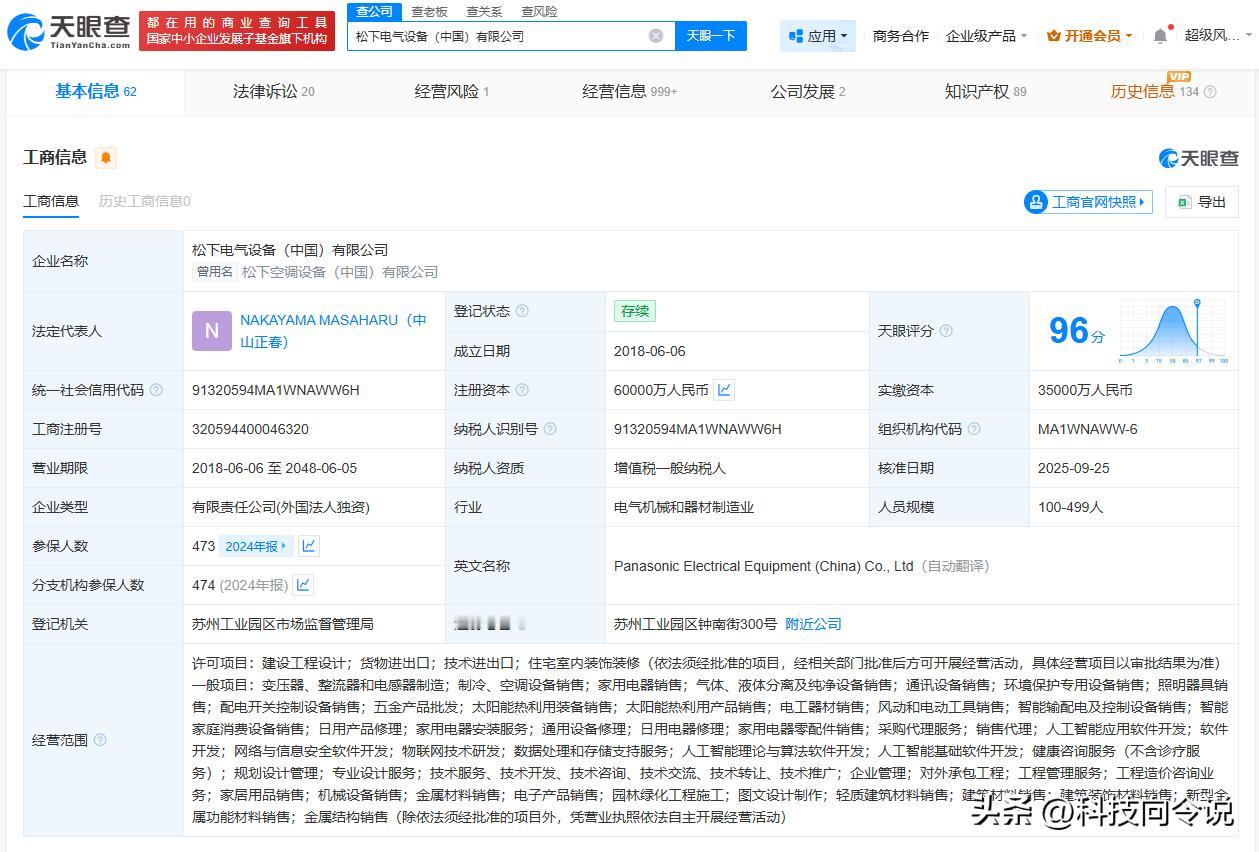Click the approval date 2025-09-25
The height and width of the screenshot is (852, 1259).
point(1074,468)
